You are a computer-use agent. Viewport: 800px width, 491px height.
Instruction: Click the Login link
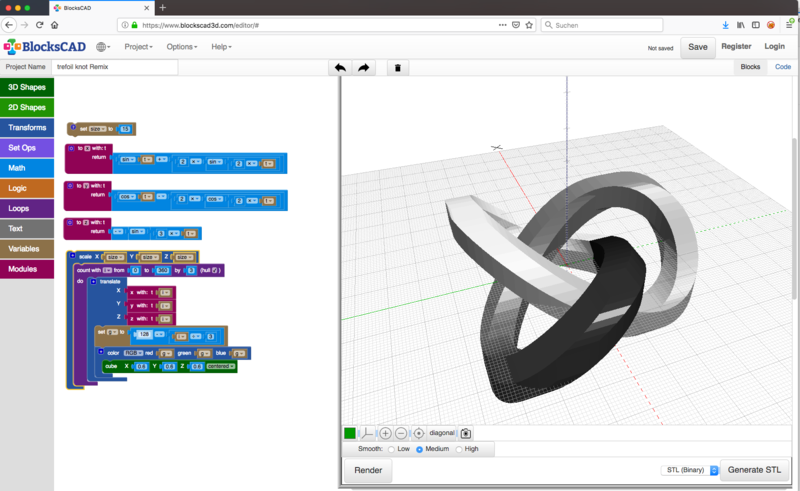[774, 46]
